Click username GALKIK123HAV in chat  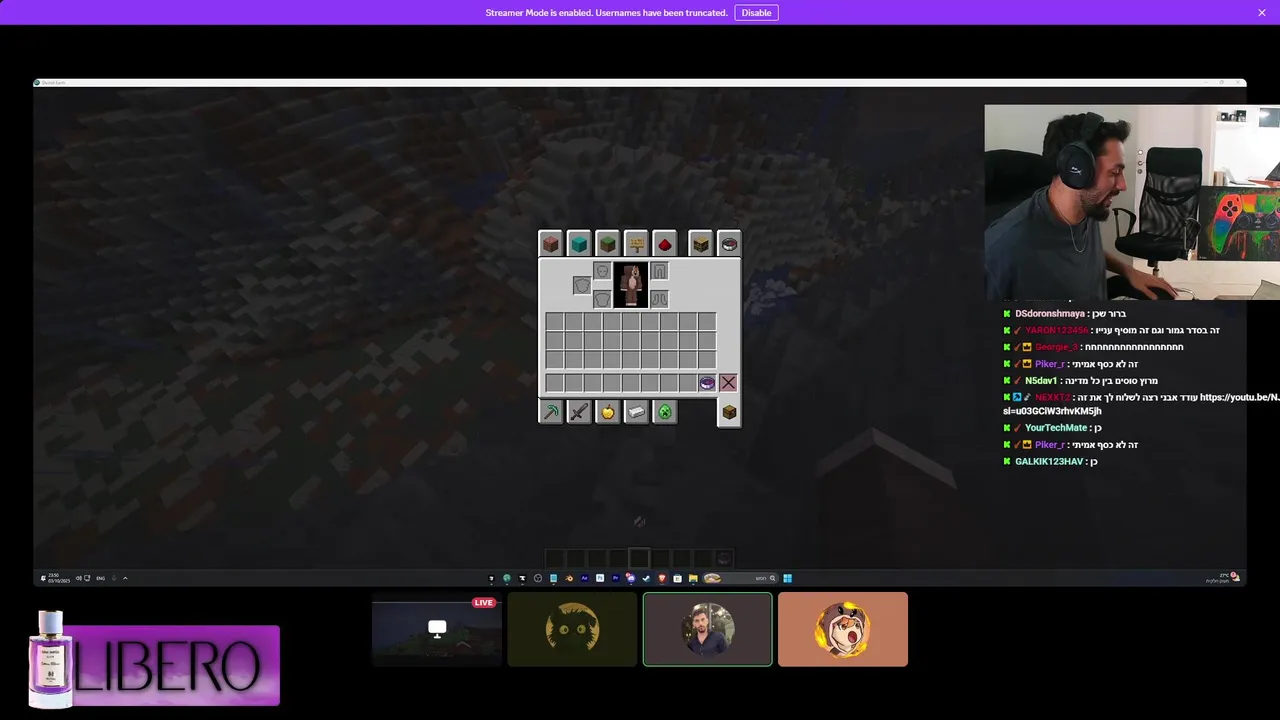point(1049,462)
